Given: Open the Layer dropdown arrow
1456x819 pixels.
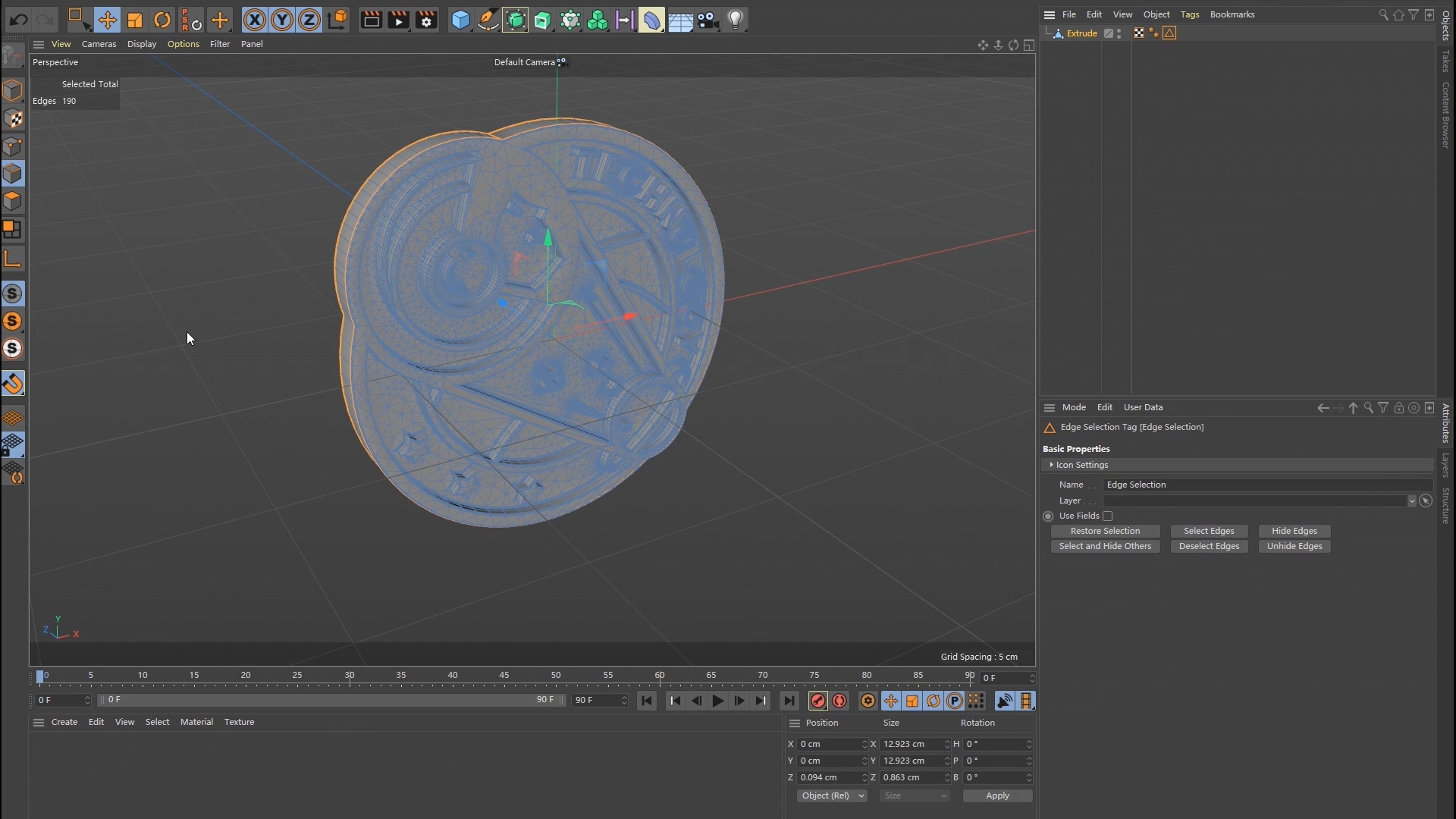Looking at the screenshot, I should click(x=1412, y=501).
